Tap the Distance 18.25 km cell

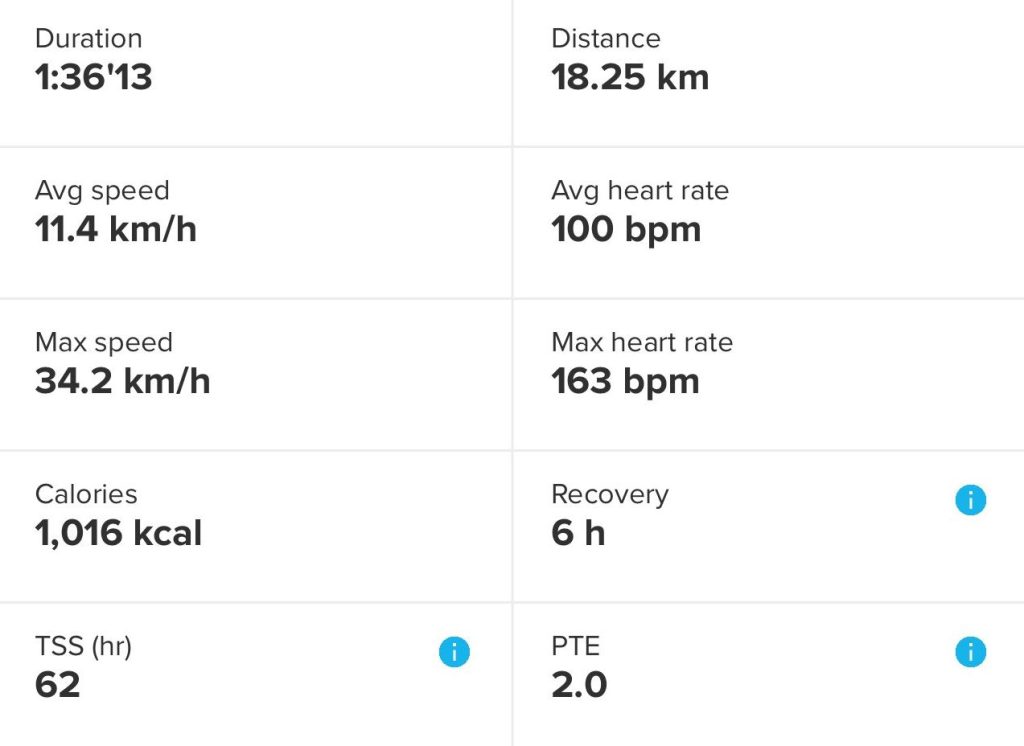coord(630,78)
